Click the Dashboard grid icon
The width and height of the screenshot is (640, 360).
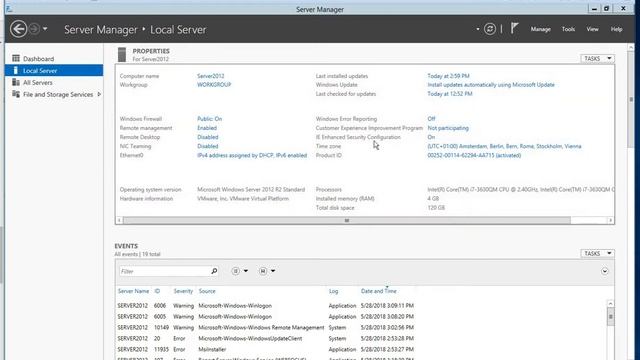coord(16,58)
